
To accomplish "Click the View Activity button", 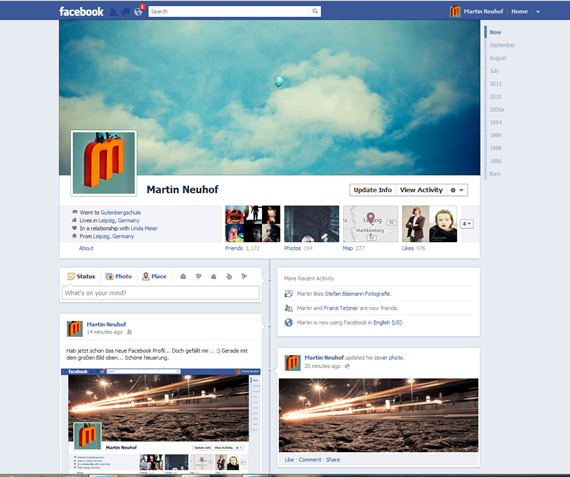I will 421,190.
